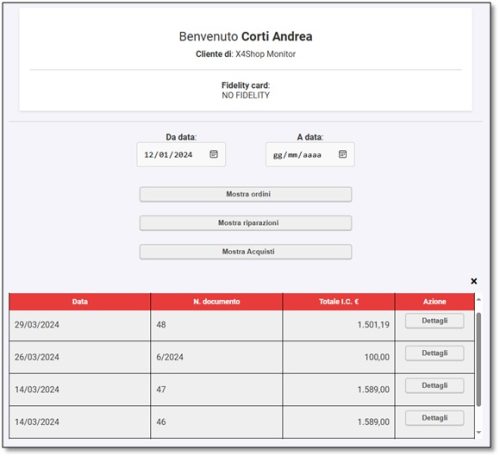Click the Mostra ordini button
This screenshot has height=456, width=500.
246,194
